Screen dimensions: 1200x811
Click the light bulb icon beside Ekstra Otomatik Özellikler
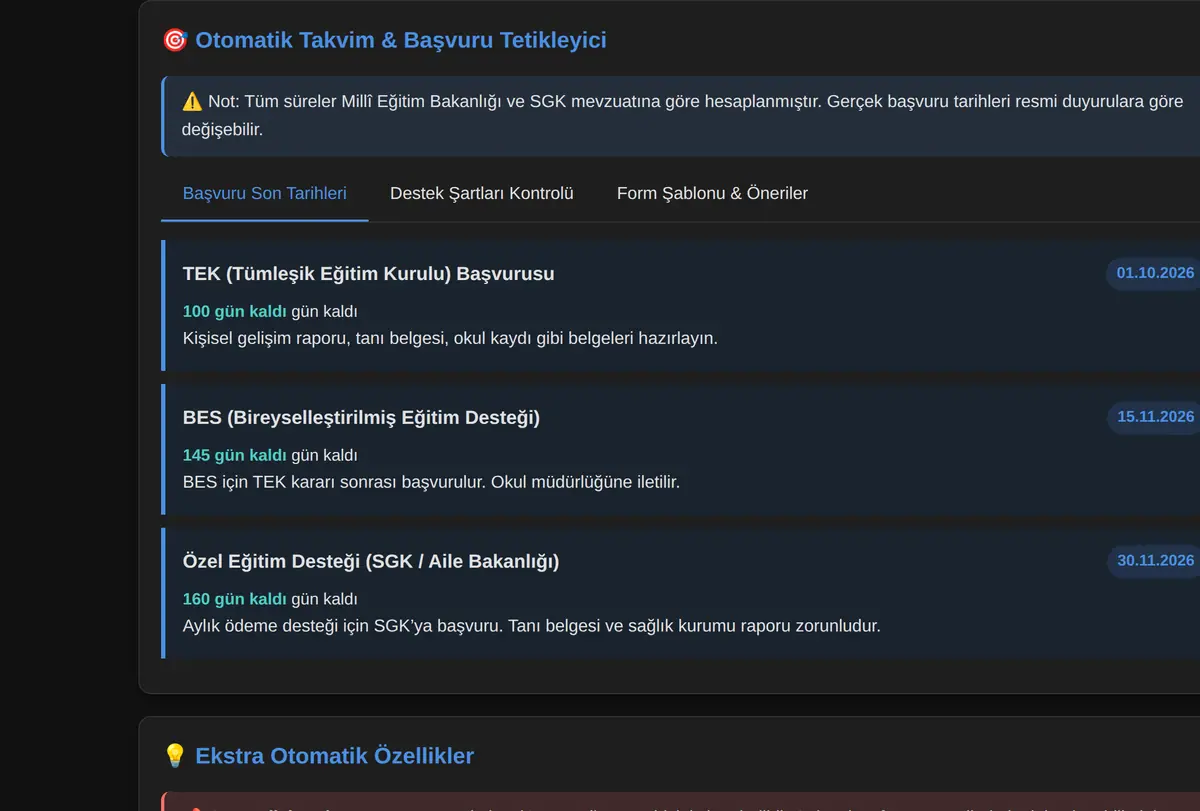coord(174,755)
